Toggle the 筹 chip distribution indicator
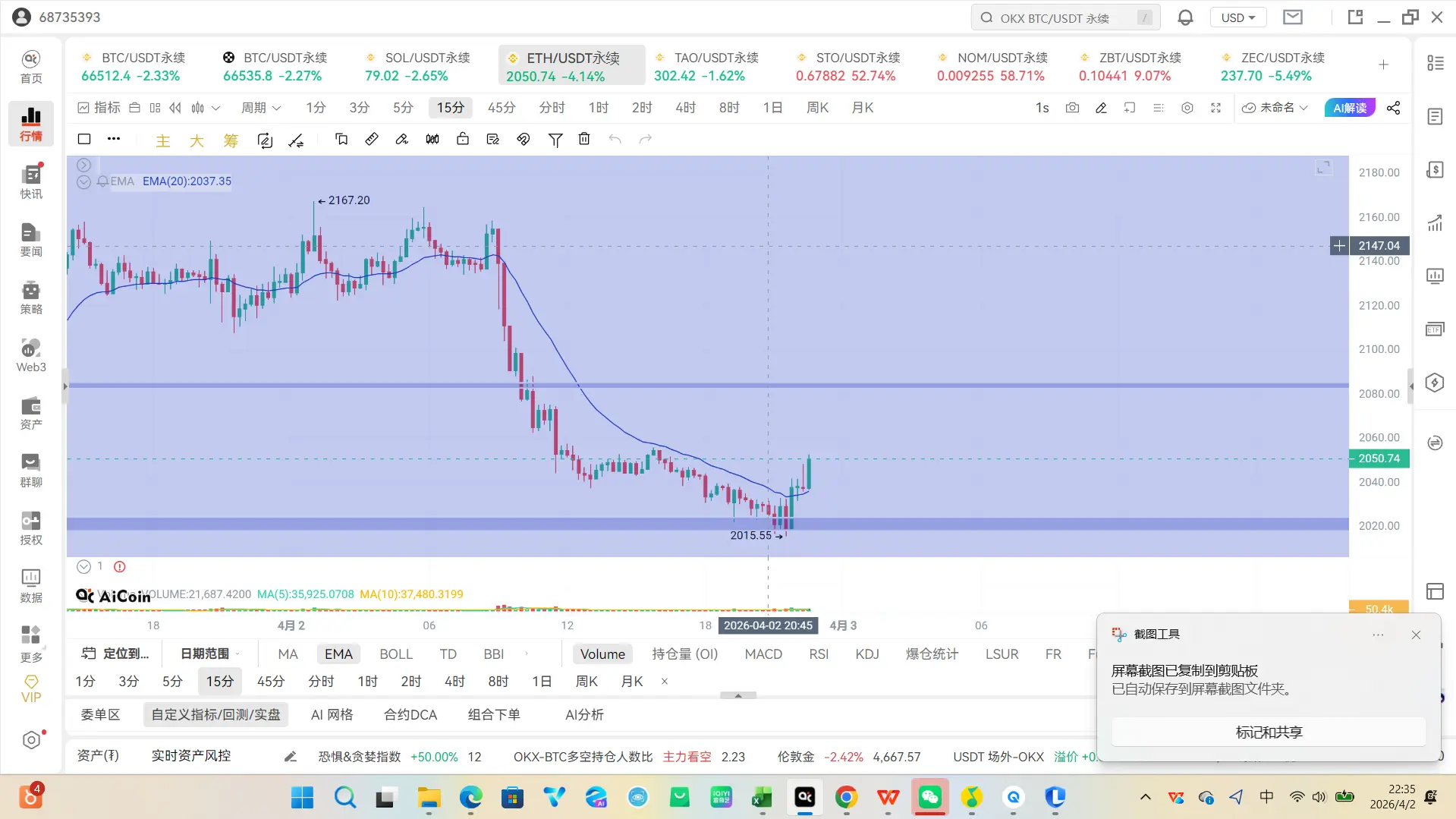 [x=231, y=140]
